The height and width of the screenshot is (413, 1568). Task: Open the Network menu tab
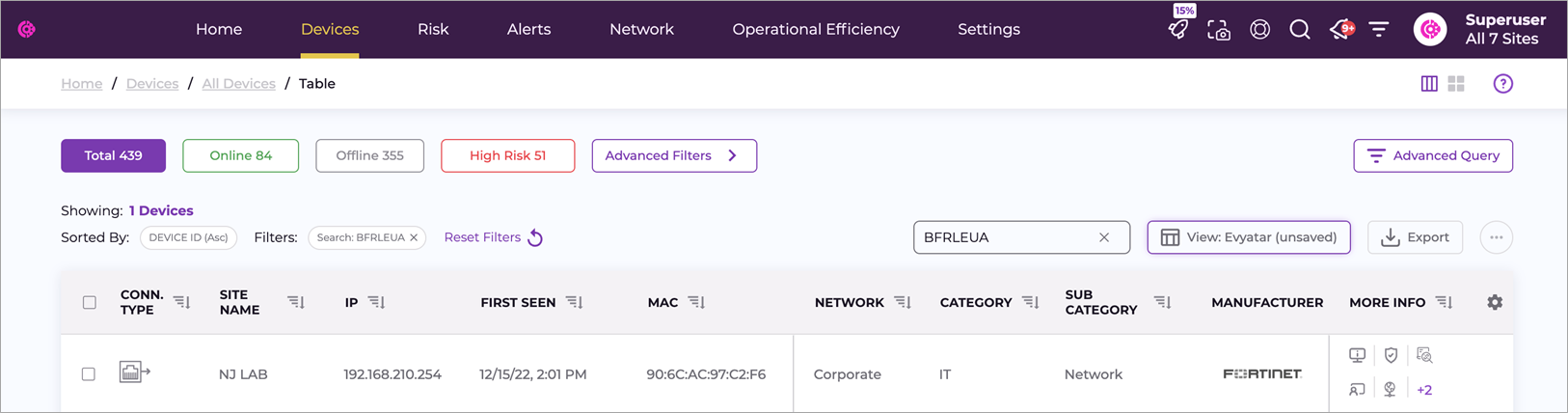(x=641, y=29)
